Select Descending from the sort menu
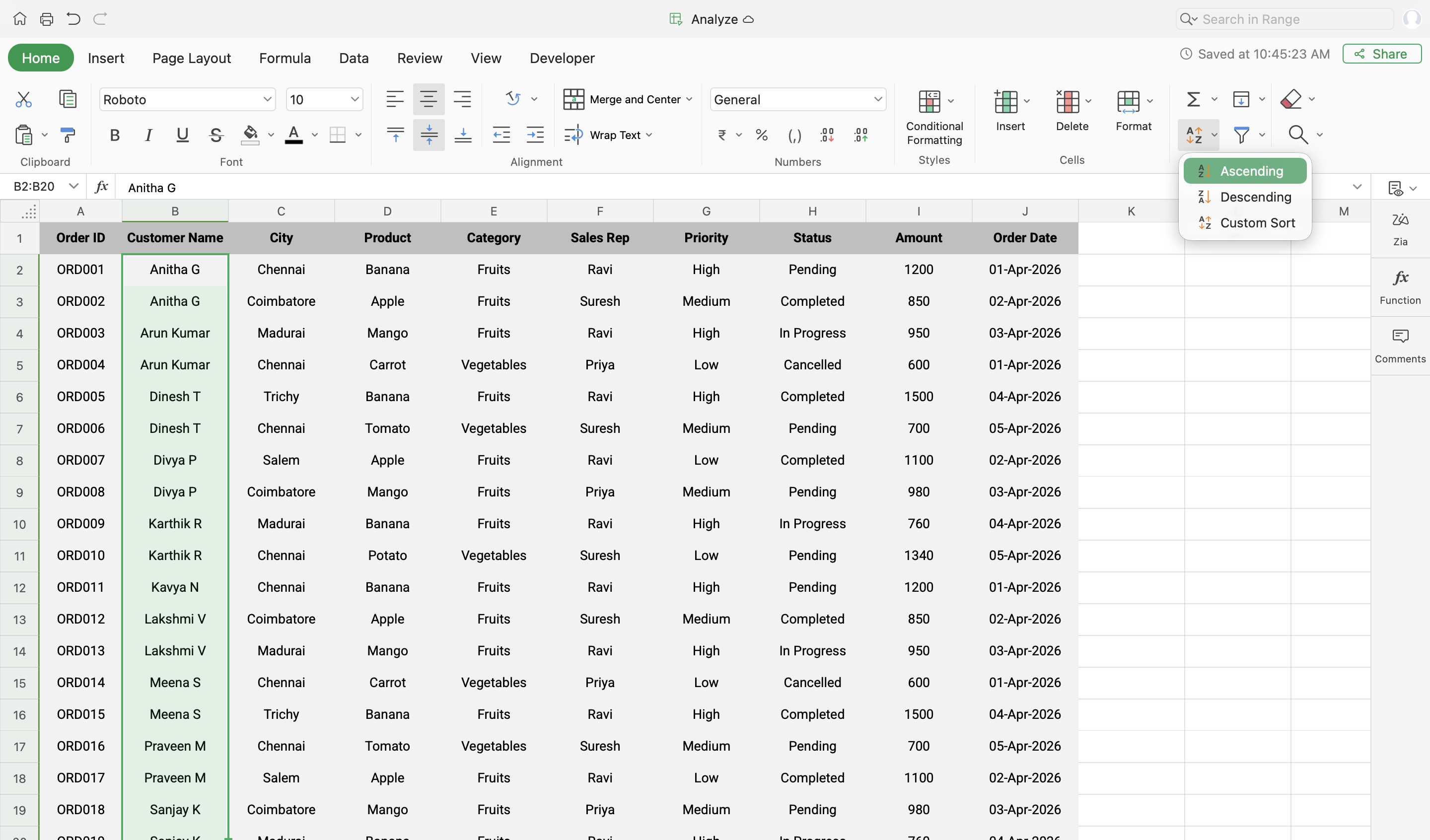 point(1255,197)
